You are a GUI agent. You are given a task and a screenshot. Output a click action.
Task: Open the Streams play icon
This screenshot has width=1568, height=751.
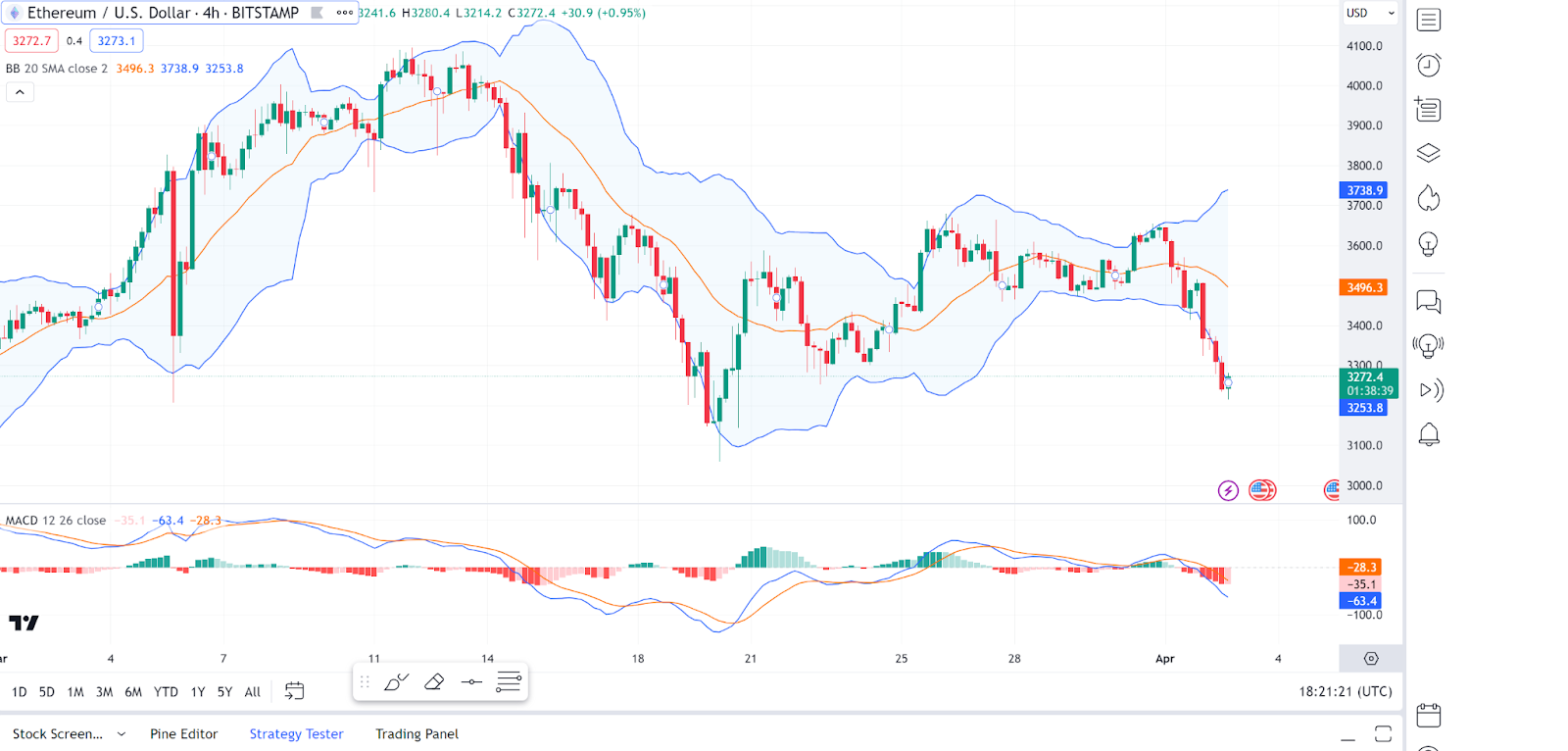tap(1431, 390)
